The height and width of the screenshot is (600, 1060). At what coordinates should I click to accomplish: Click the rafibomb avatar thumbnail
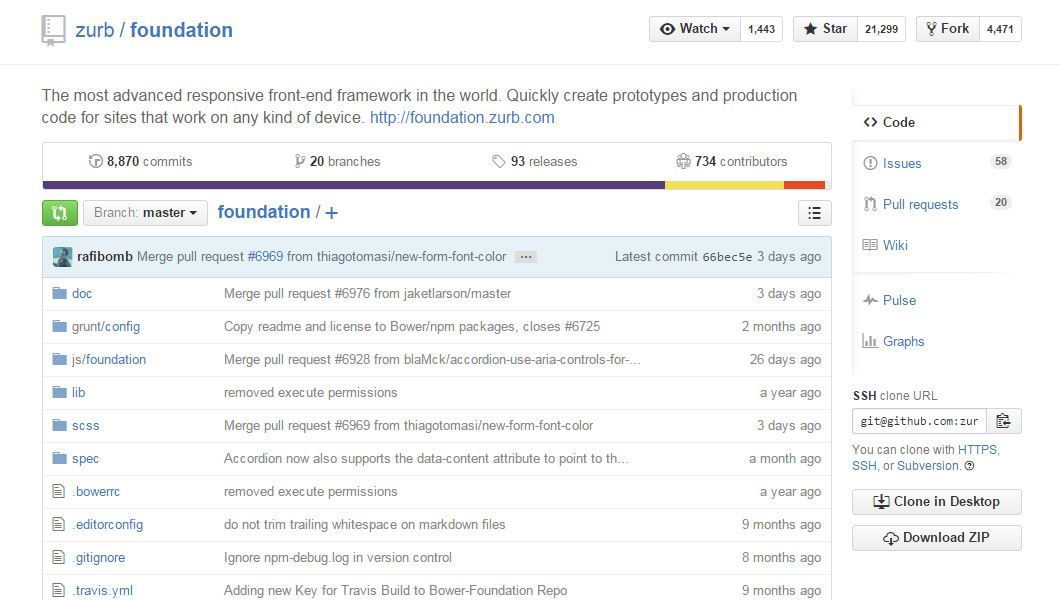(x=62, y=257)
